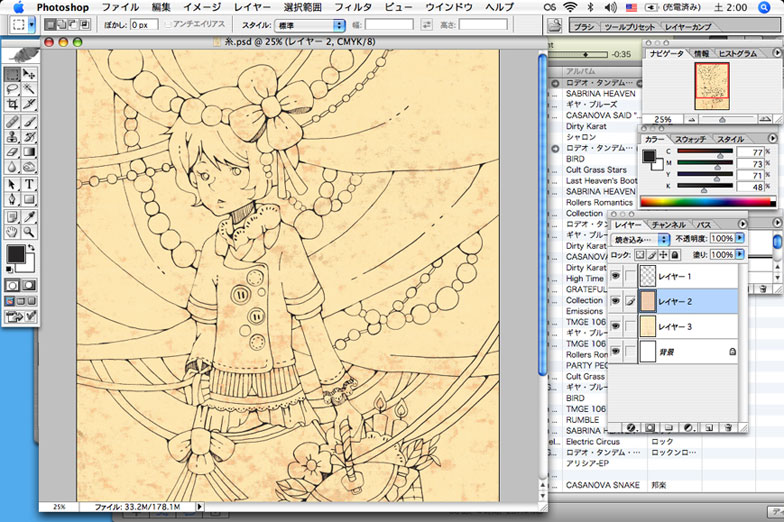Image resolution: width=784 pixels, height=522 pixels.
Task: Open tool preset picker dropdown arrow
Action: [32, 24]
